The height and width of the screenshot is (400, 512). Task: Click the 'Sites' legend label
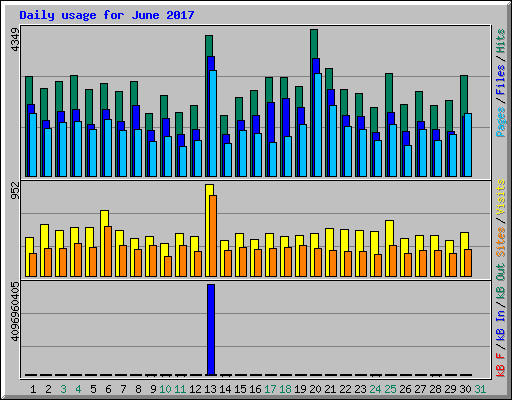[x=500, y=242]
